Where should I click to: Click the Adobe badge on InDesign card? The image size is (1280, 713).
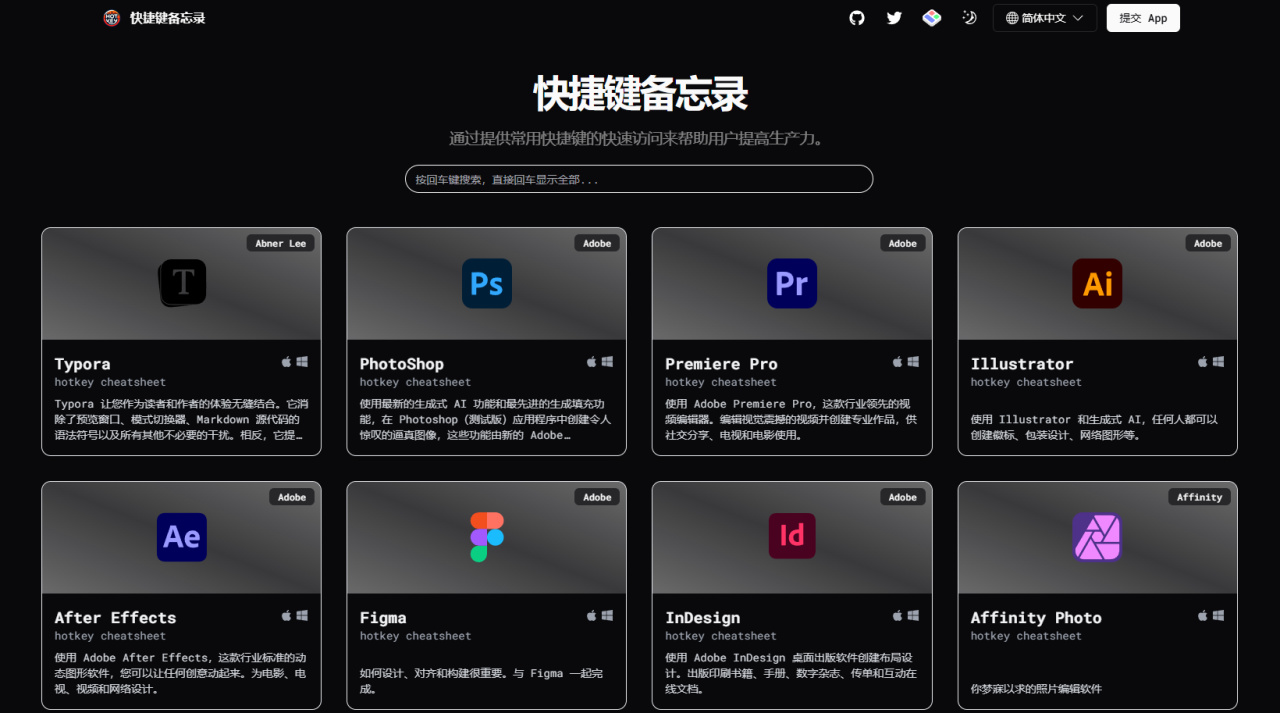coord(903,497)
